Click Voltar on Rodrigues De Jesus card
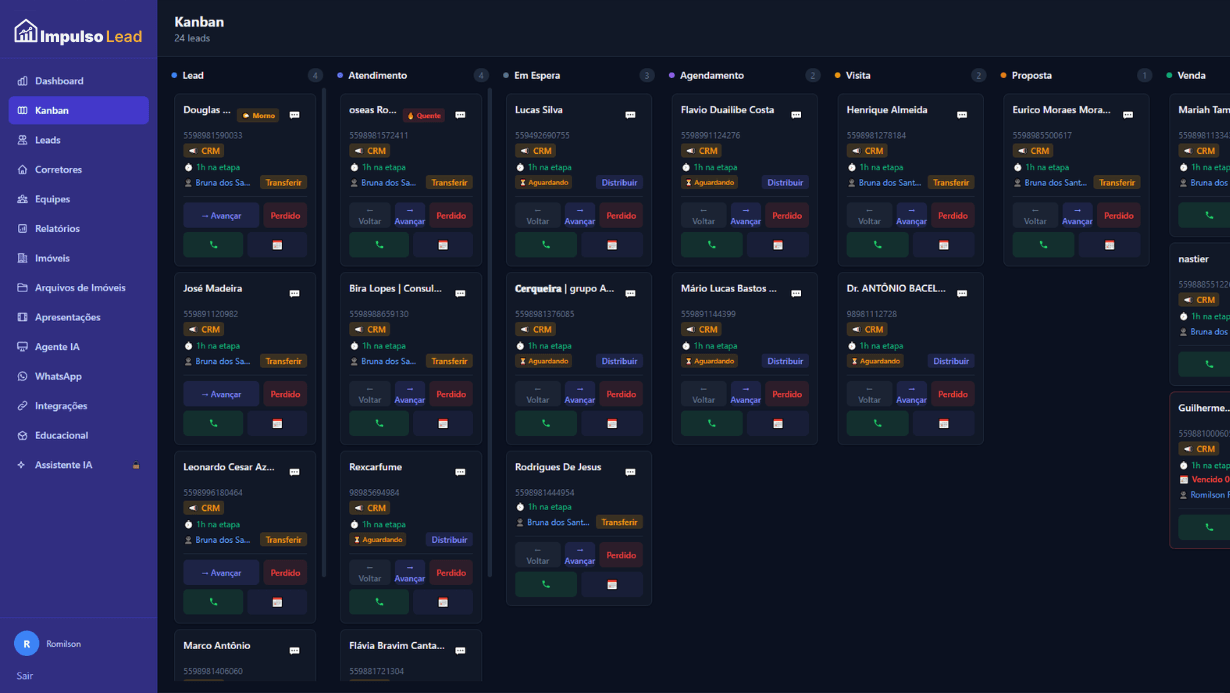This screenshot has width=1230, height=693. pos(538,555)
